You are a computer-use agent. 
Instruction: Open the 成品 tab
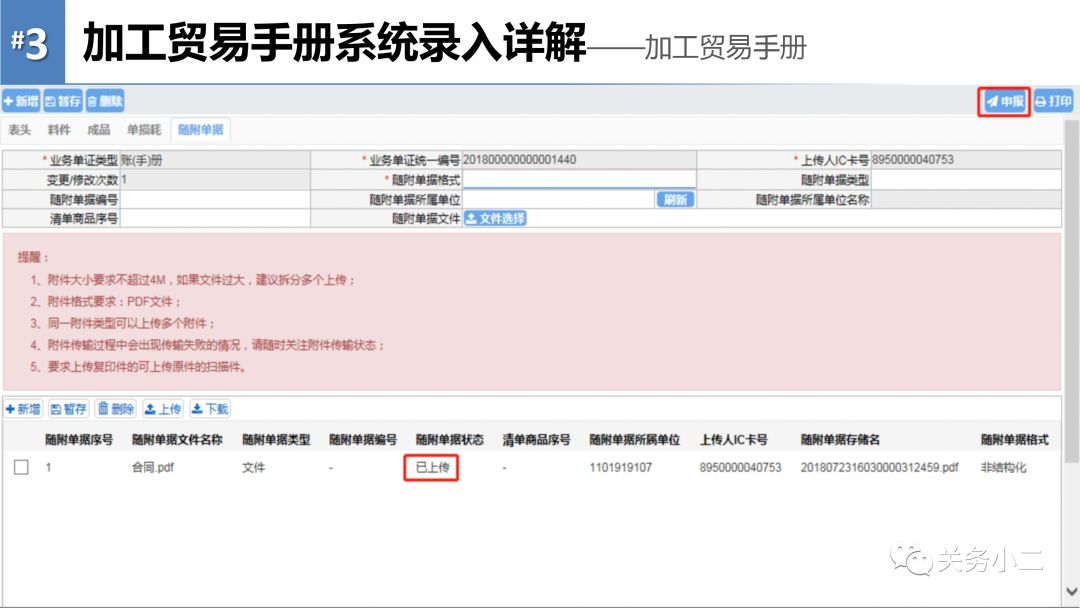tap(98, 129)
